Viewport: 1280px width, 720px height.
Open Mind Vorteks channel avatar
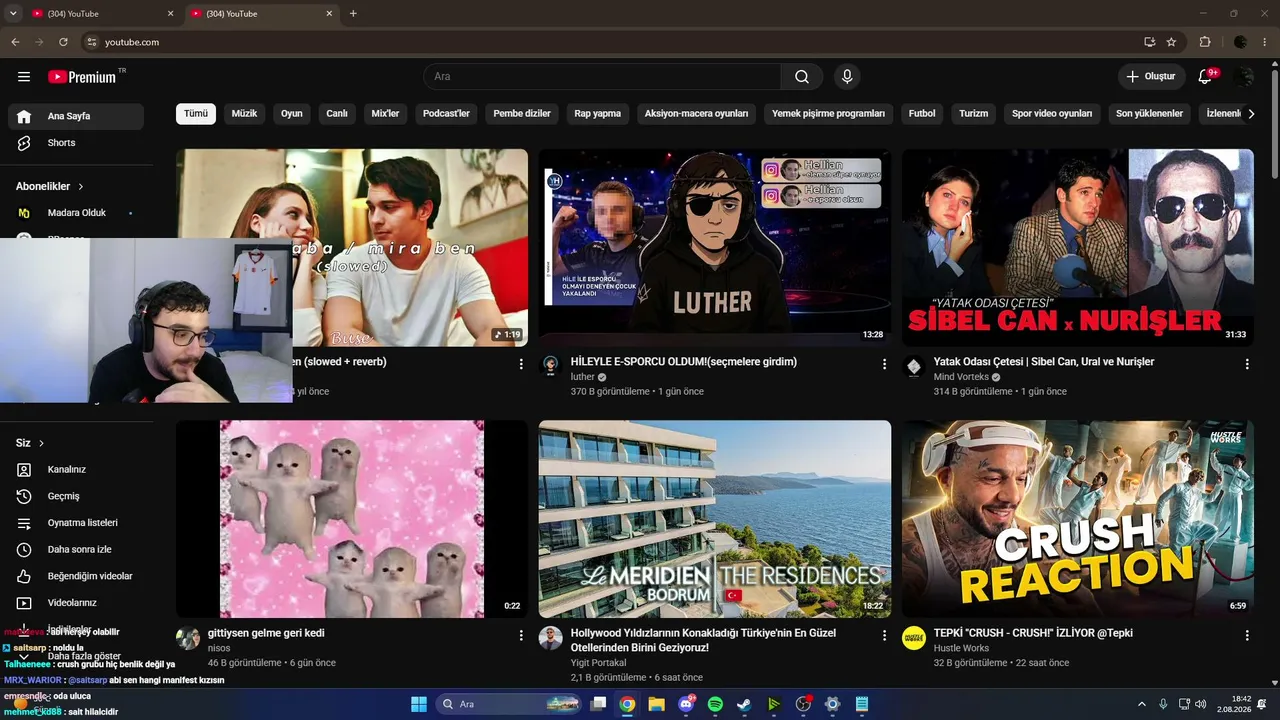(x=914, y=367)
